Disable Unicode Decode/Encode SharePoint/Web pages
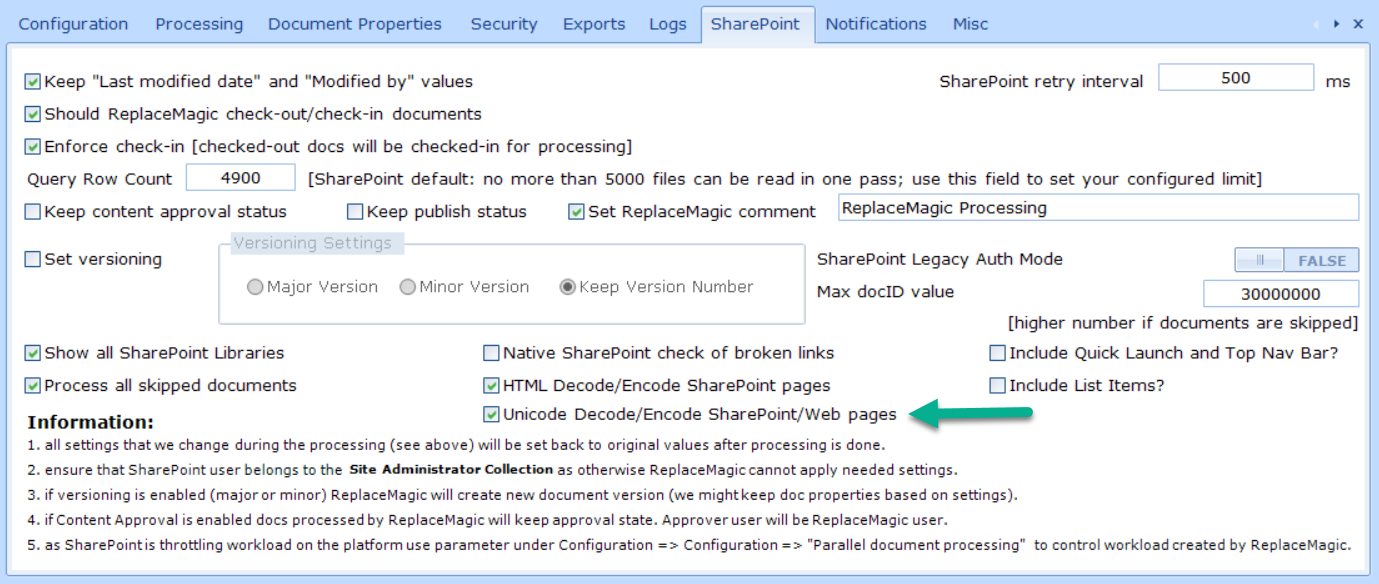The height and width of the screenshot is (584, 1379). coord(491,414)
